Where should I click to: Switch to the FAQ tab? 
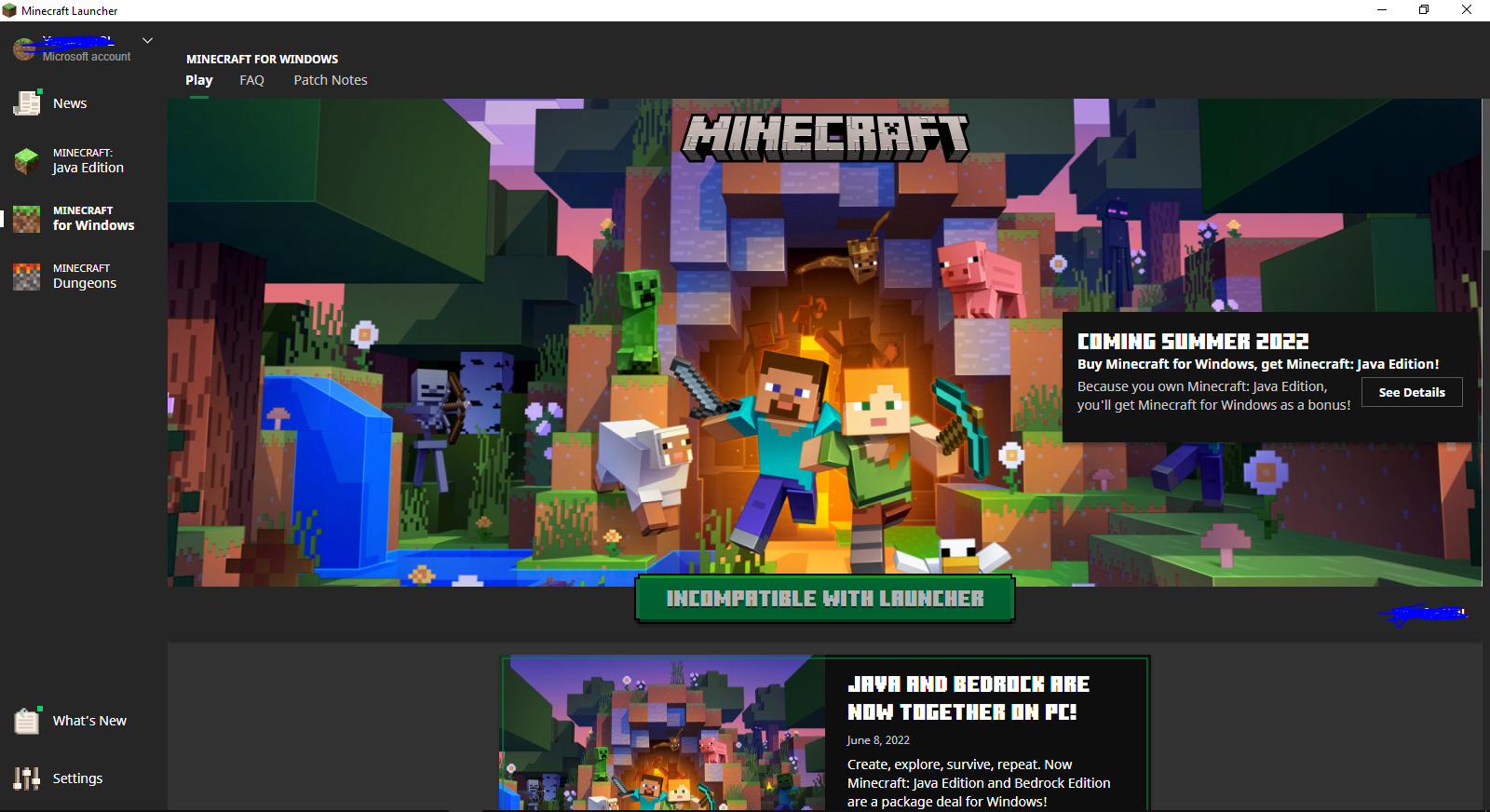click(251, 80)
